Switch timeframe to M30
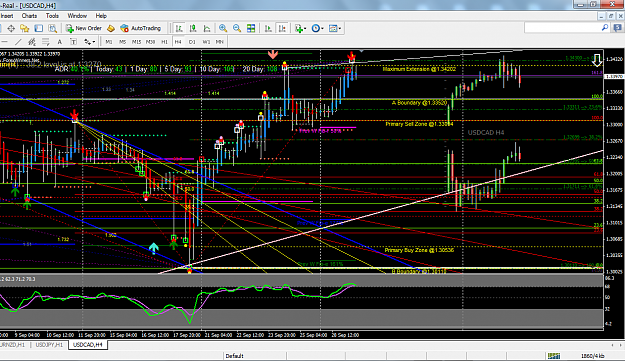The width and height of the screenshot is (625, 361). 150,41
